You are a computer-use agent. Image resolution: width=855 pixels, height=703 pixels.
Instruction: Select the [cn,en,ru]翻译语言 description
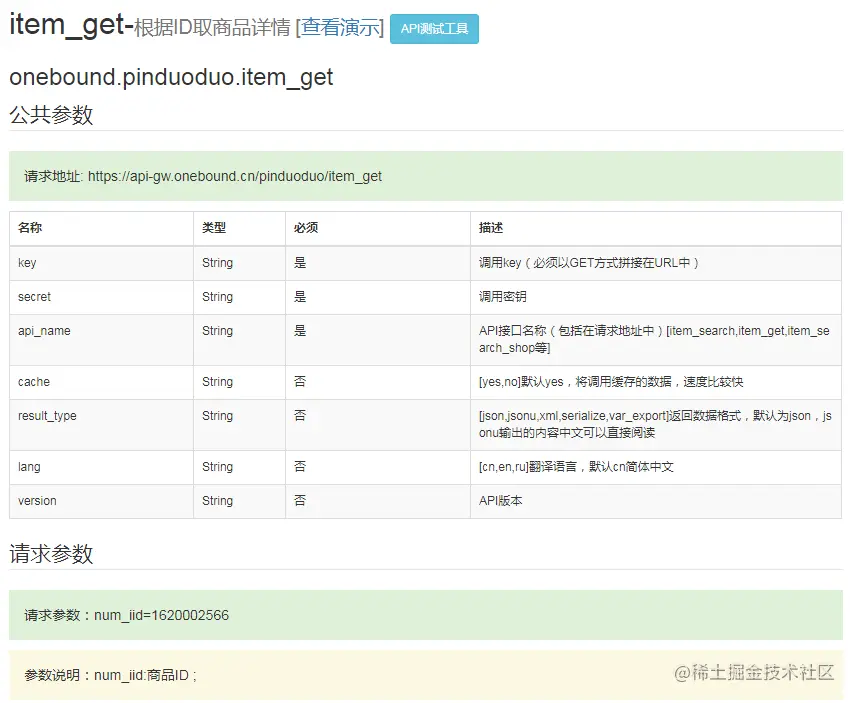click(x=576, y=467)
